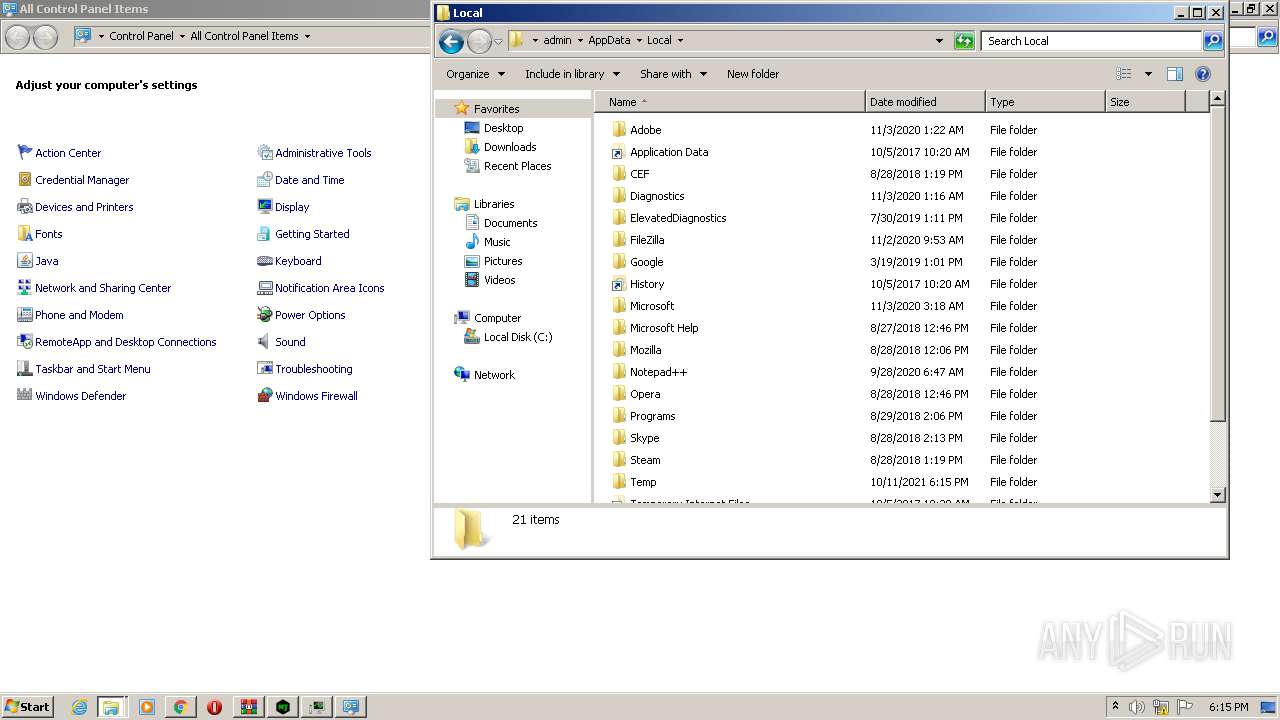1280x720 pixels.
Task: Select Local Disk (C:) in navigation pane
Action: click(517, 337)
